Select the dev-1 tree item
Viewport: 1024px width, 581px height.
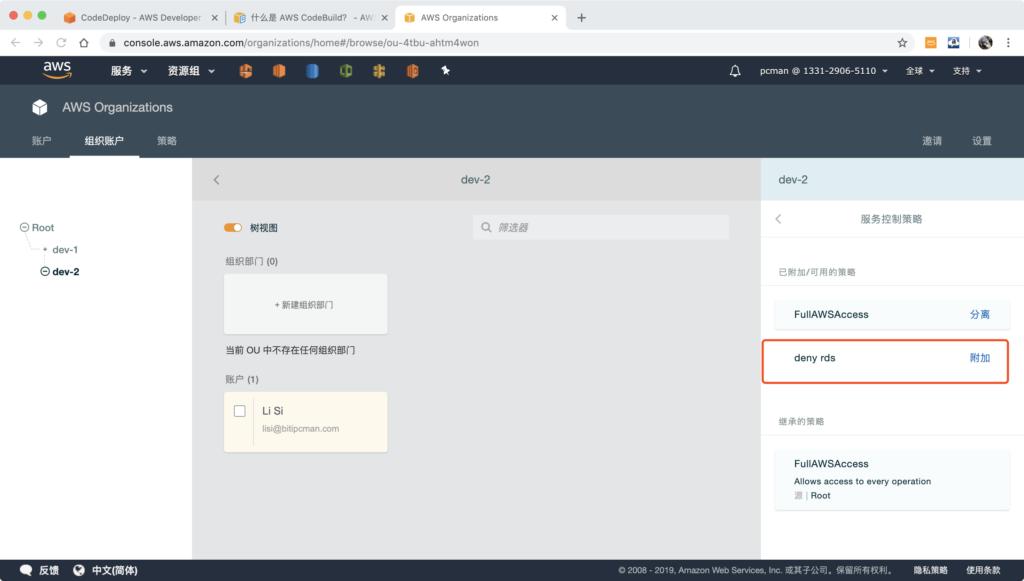65,249
